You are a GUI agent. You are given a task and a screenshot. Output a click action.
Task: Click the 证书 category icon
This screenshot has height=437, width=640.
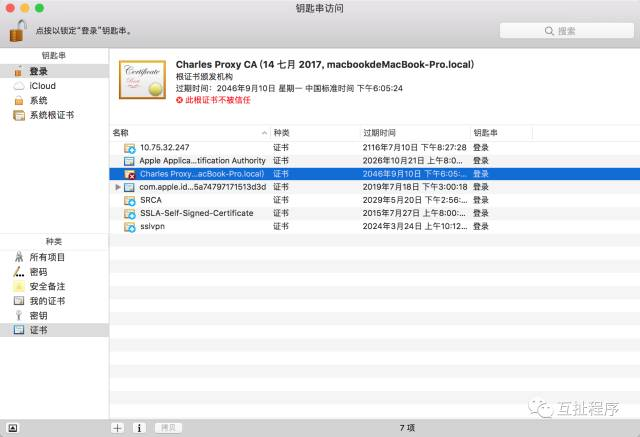coord(19,330)
